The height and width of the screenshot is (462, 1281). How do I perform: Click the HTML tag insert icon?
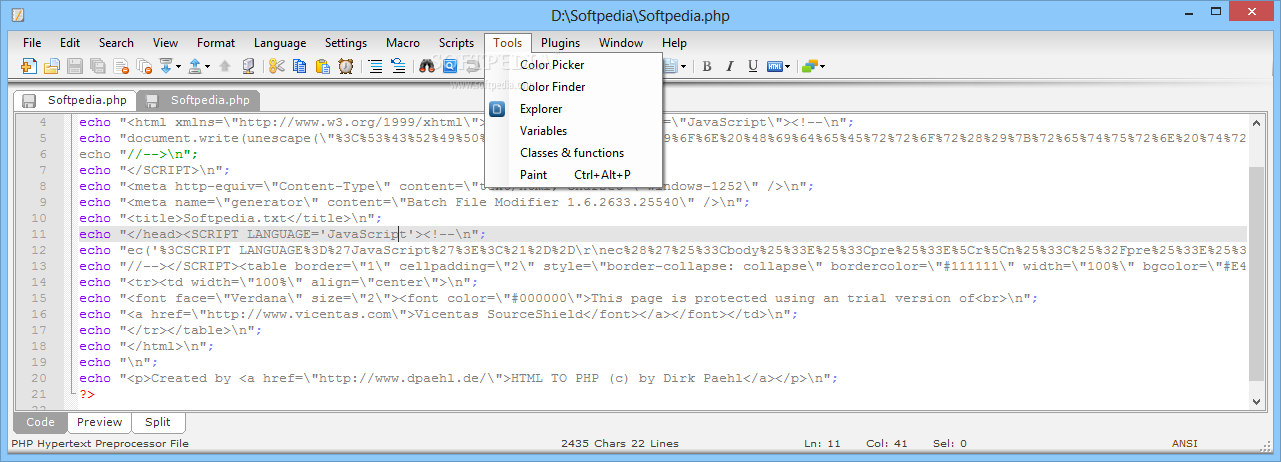775,66
